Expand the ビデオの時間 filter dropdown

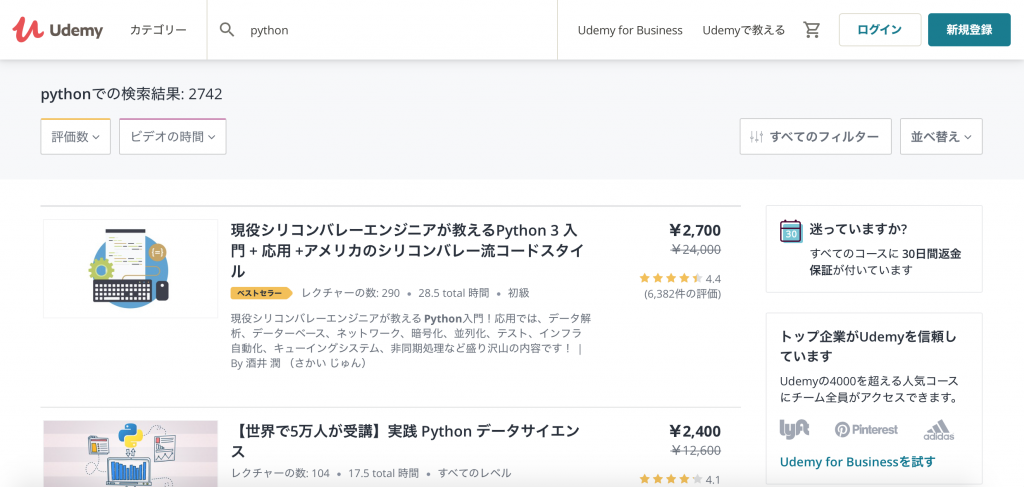click(x=172, y=136)
